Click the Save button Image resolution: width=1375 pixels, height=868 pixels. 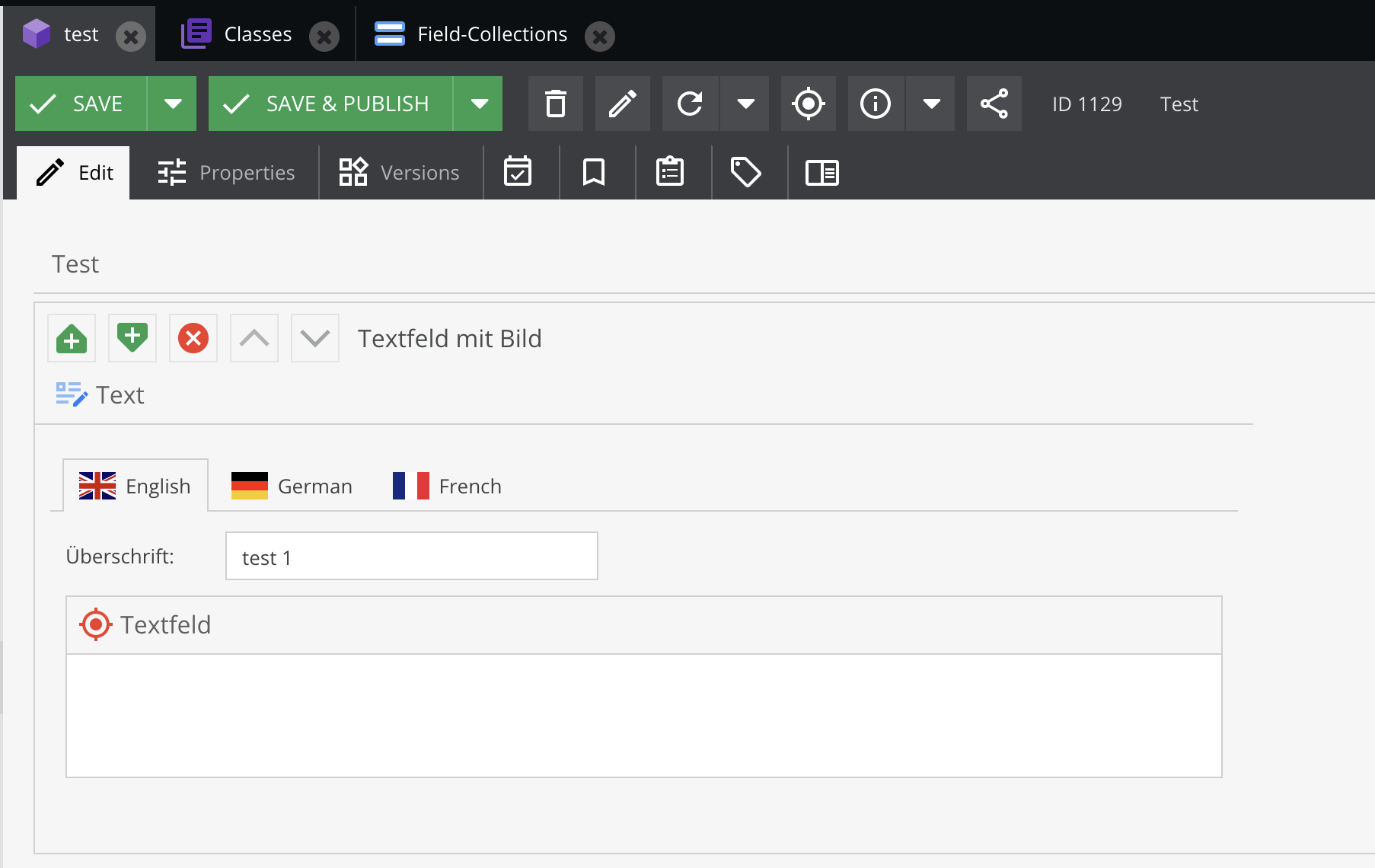pyautogui.click(x=81, y=104)
